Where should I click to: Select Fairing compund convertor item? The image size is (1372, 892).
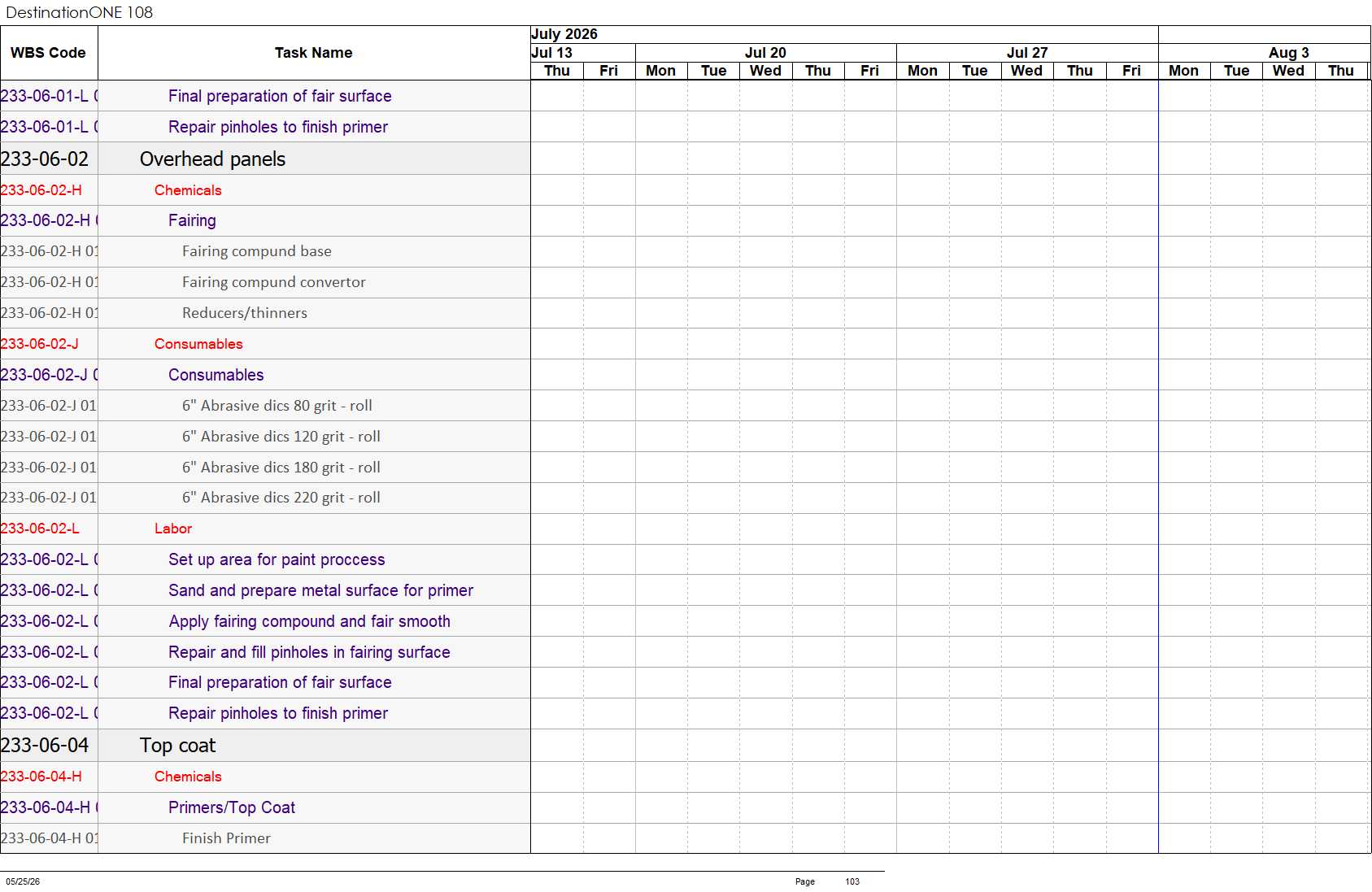274,282
